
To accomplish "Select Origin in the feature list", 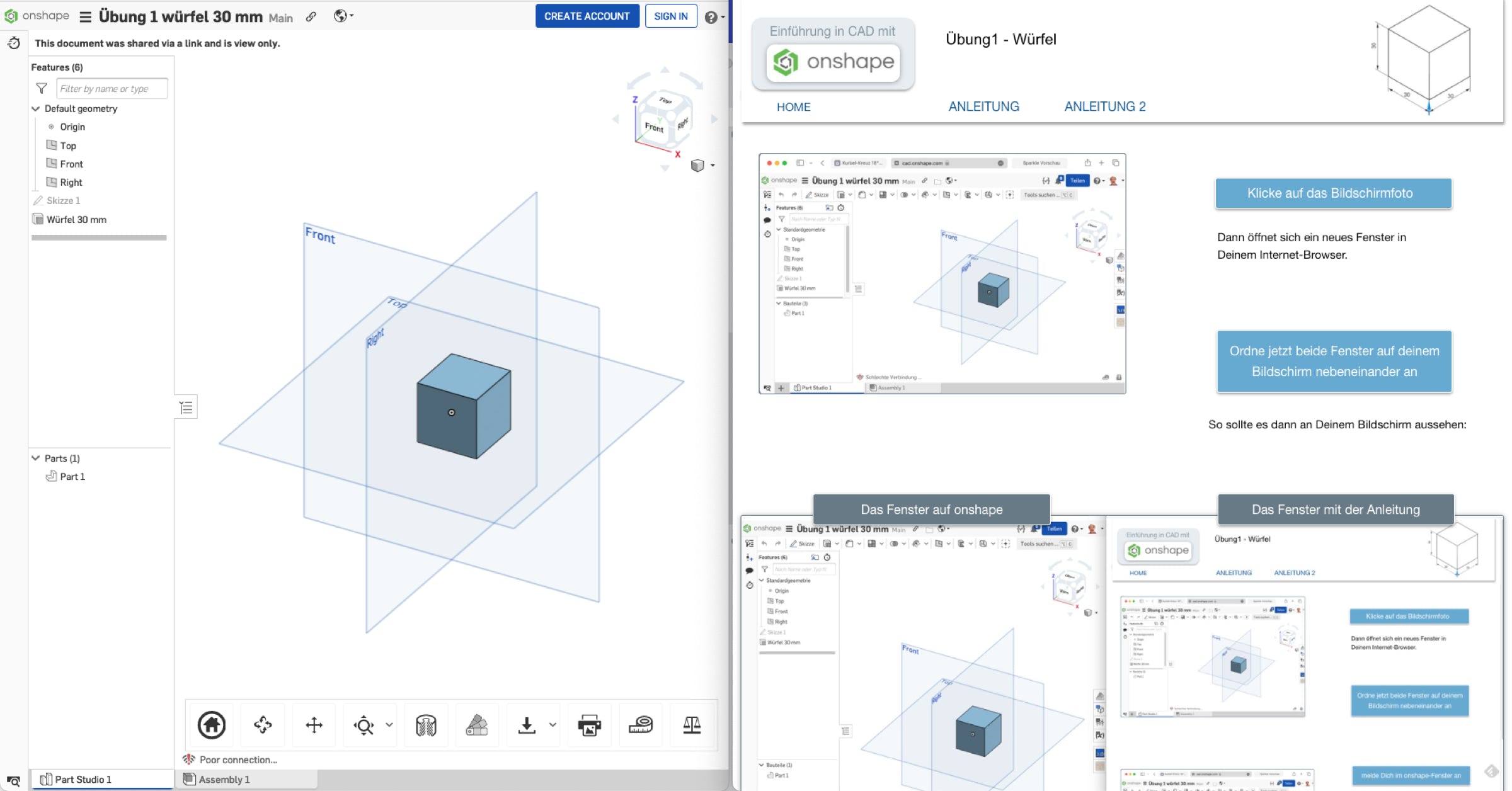I will pos(72,127).
